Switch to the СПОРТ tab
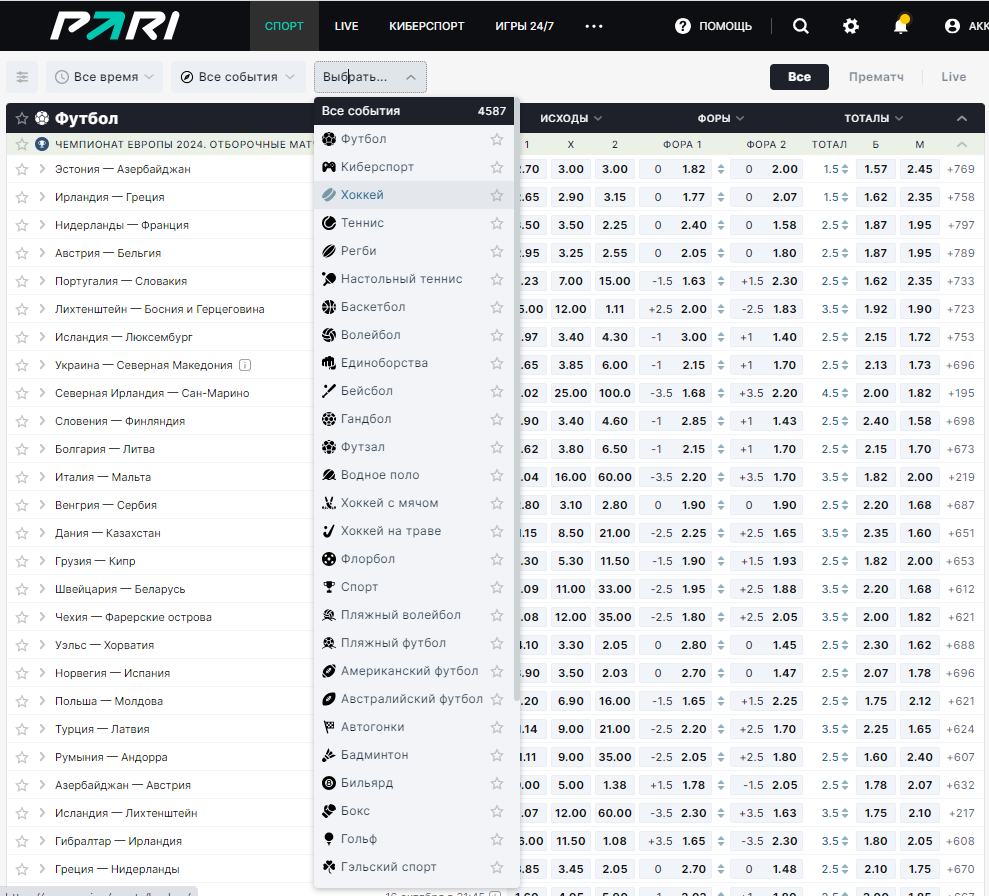This screenshot has width=989, height=896. pos(284,26)
